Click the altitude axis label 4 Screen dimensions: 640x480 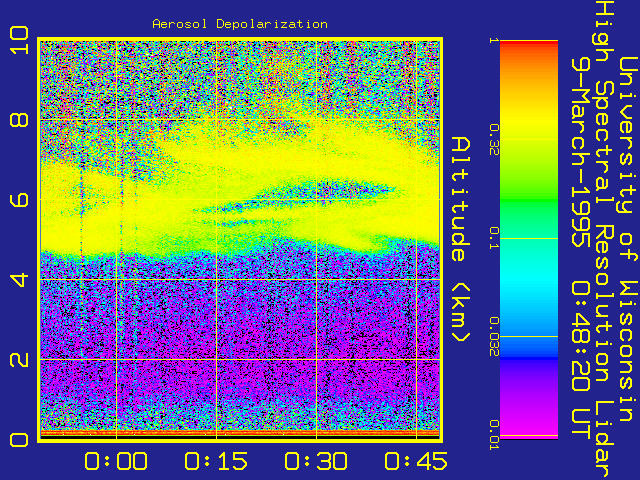(x=19, y=280)
